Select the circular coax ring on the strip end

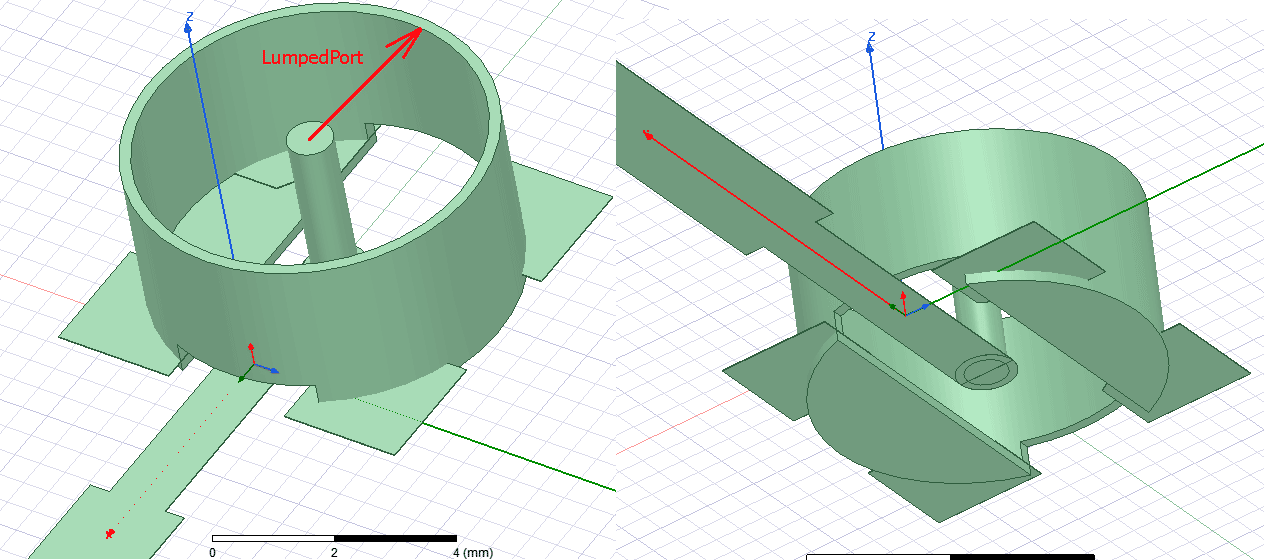pos(985,371)
